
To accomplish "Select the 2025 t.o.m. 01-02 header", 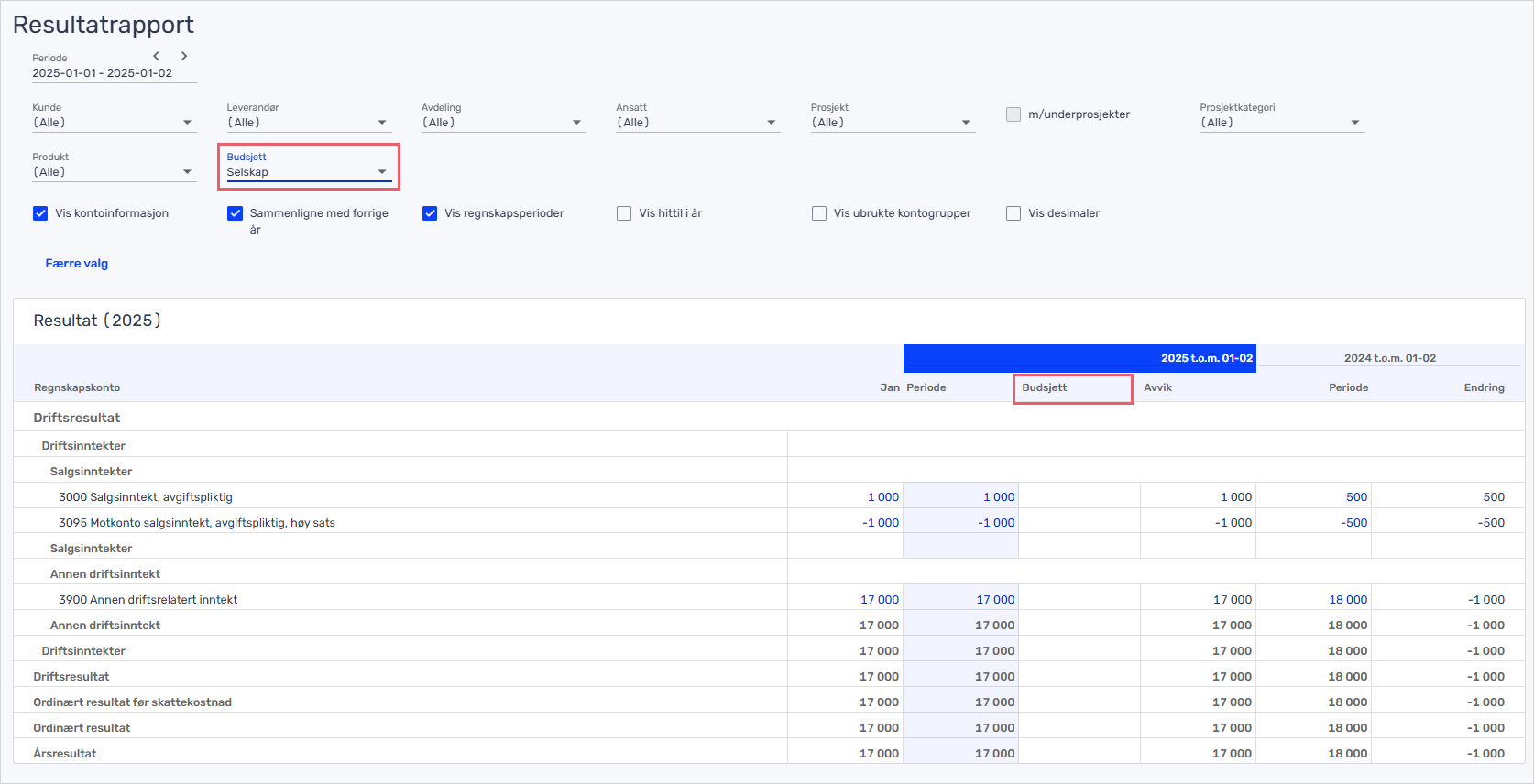I will point(1079,358).
